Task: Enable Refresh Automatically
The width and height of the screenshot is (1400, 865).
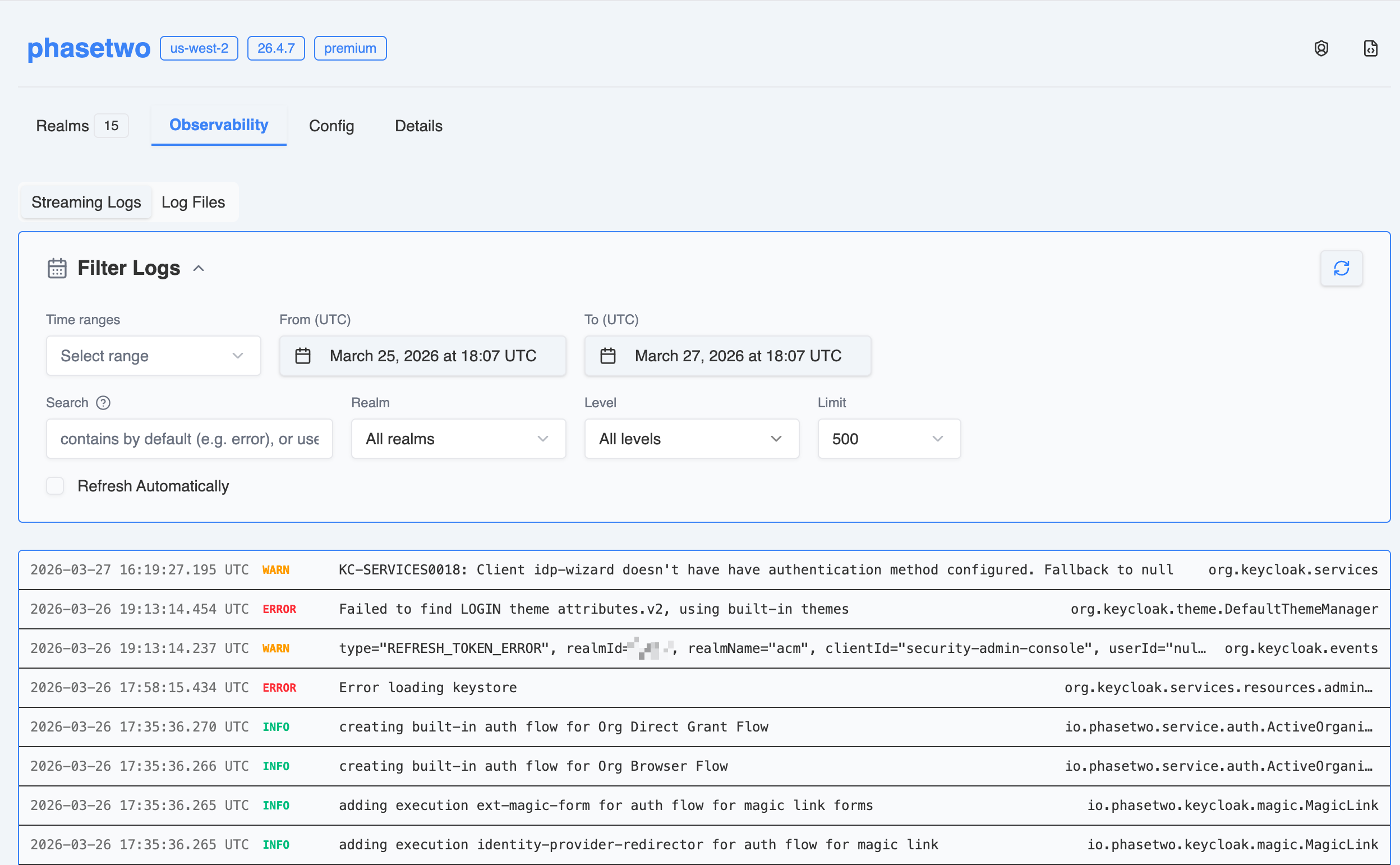Action: pos(55,486)
